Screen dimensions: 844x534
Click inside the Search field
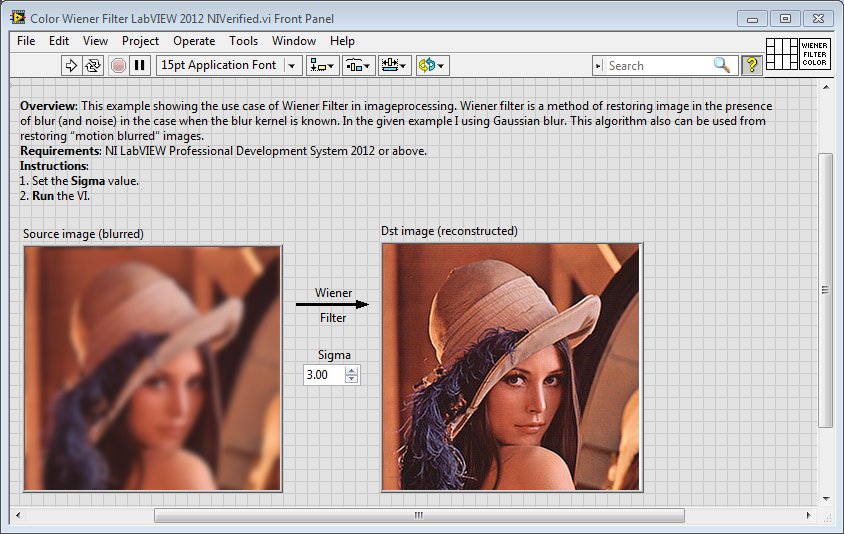click(659, 66)
